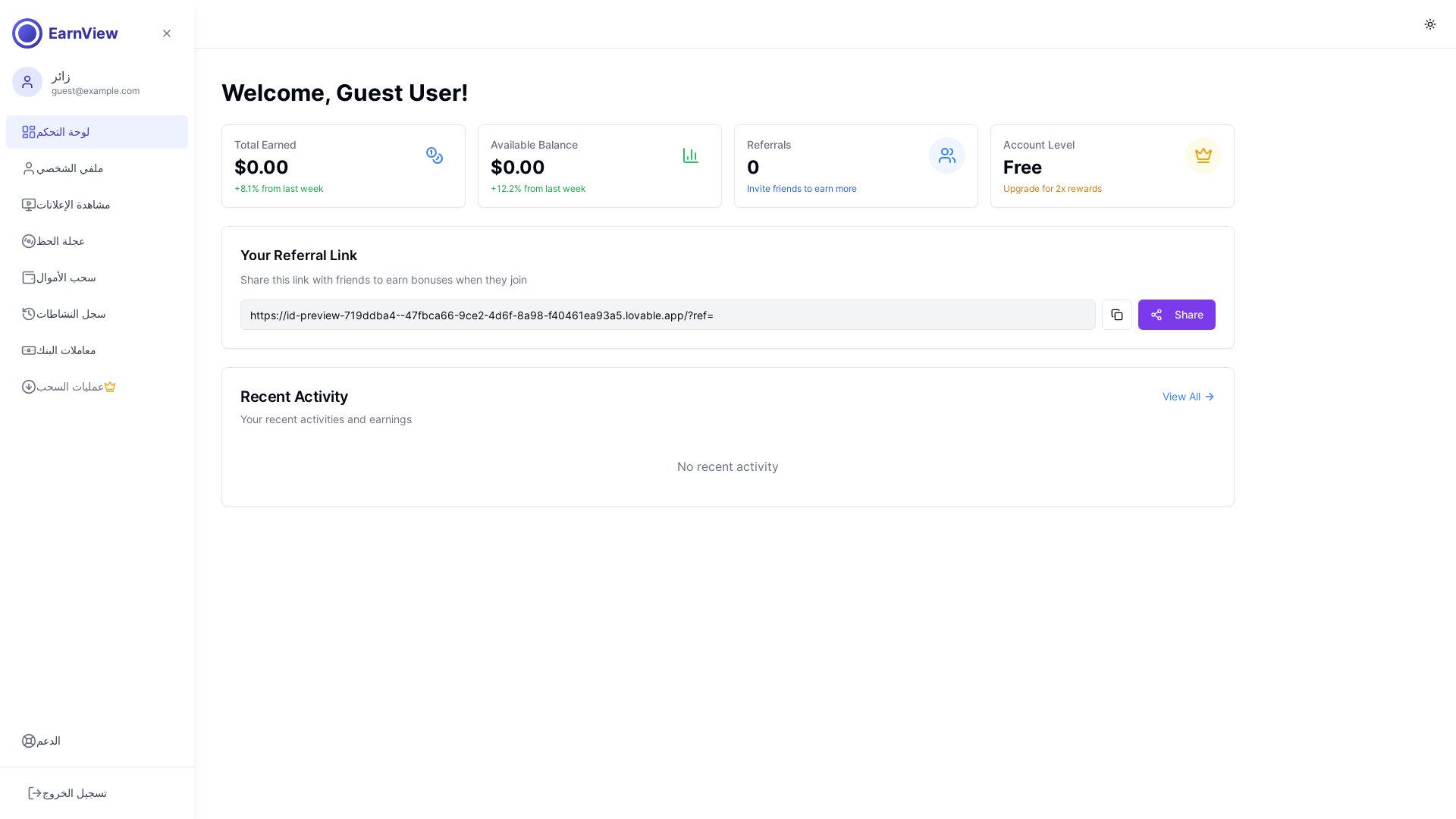
Task: Click the 'Welcome, Guest User!' heading
Action: click(x=345, y=93)
